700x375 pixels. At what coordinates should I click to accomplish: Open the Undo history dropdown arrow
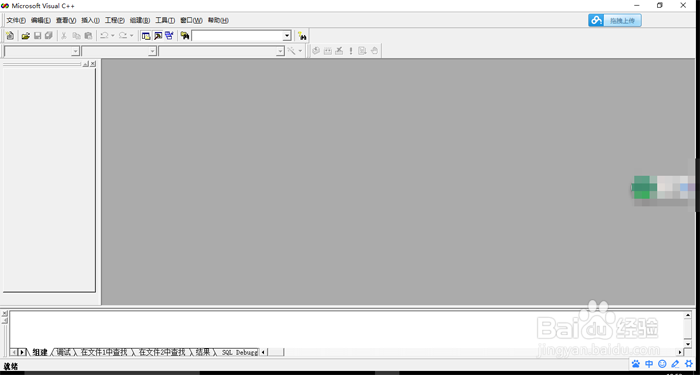(113, 36)
